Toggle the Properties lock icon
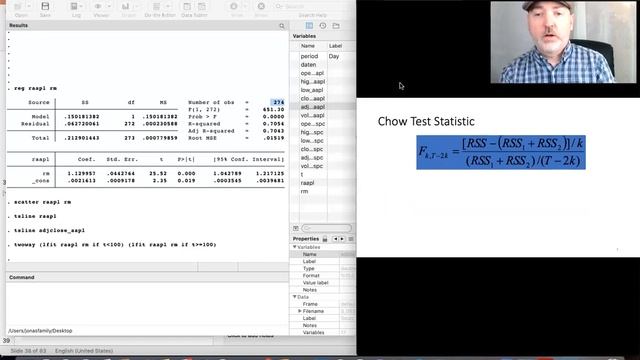The width and height of the screenshot is (640, 360). click(x=325, y=239)
